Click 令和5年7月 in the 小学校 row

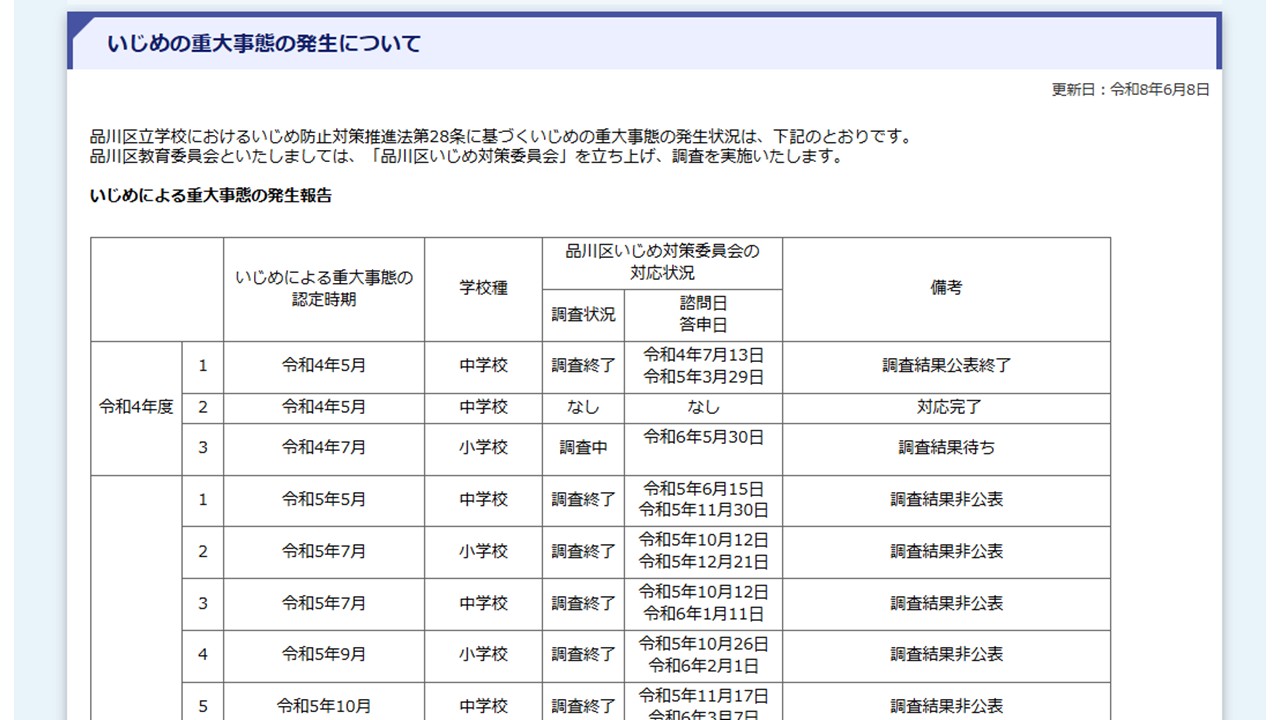[324, 551]
